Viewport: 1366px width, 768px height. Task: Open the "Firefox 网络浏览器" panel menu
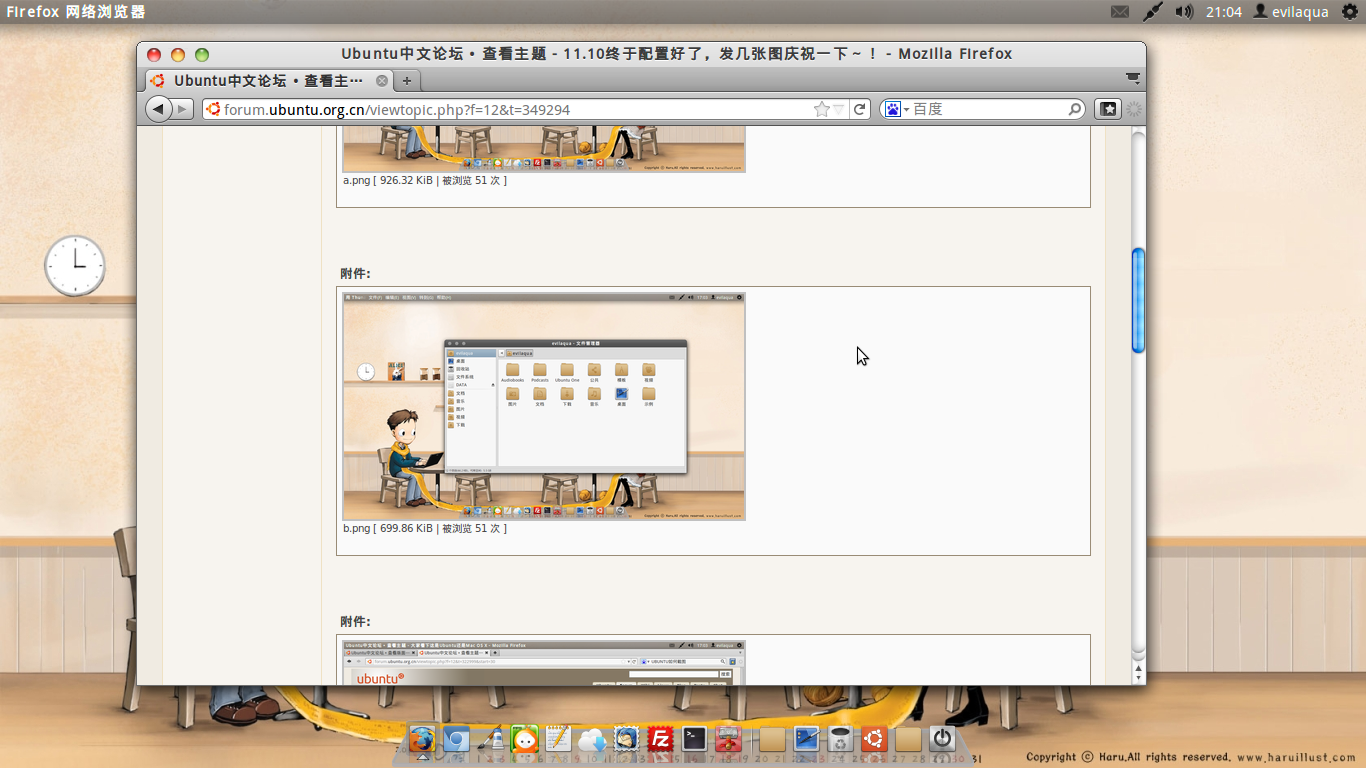coord(76,12)
